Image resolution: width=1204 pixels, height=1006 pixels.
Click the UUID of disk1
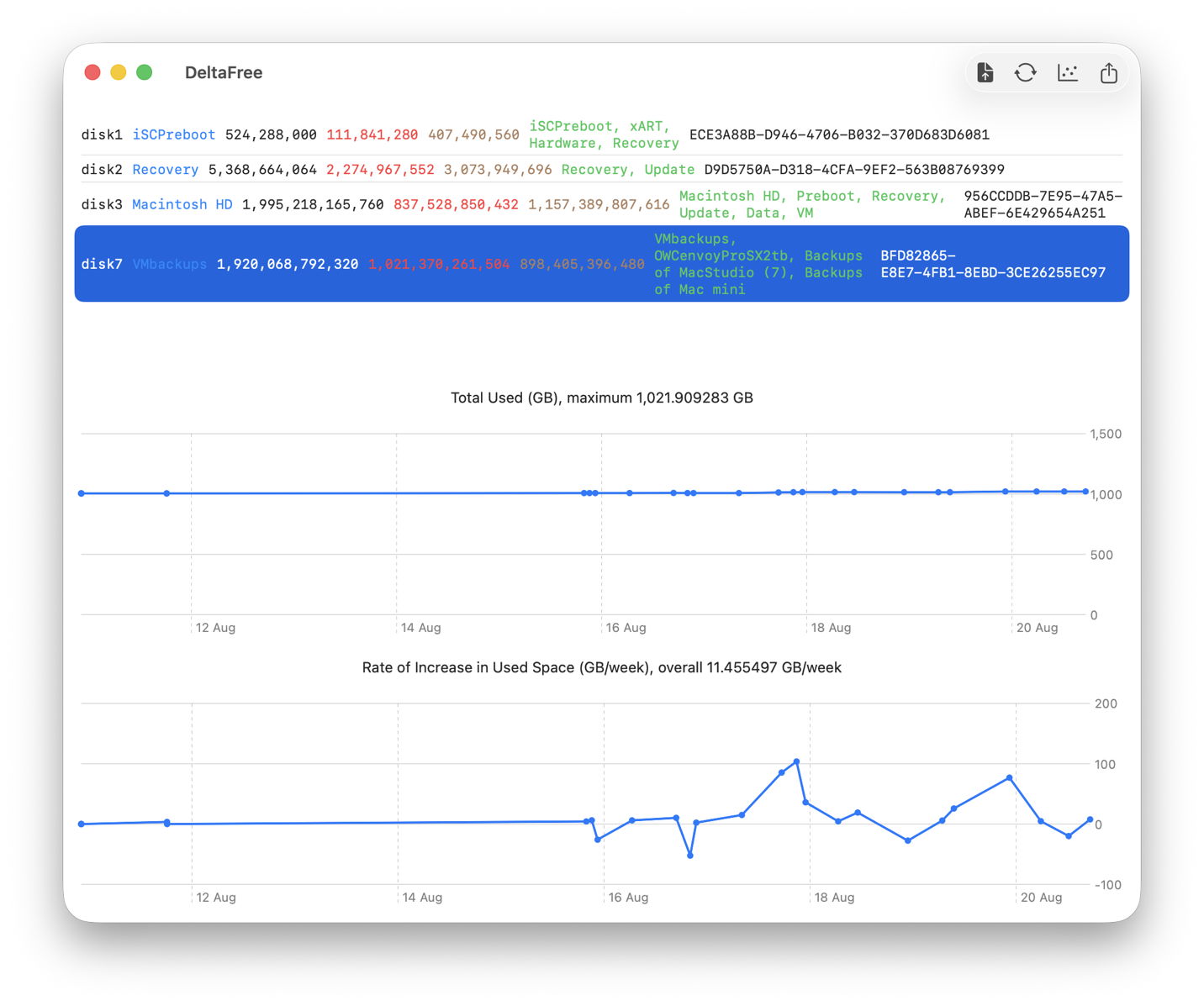[839, 134]
